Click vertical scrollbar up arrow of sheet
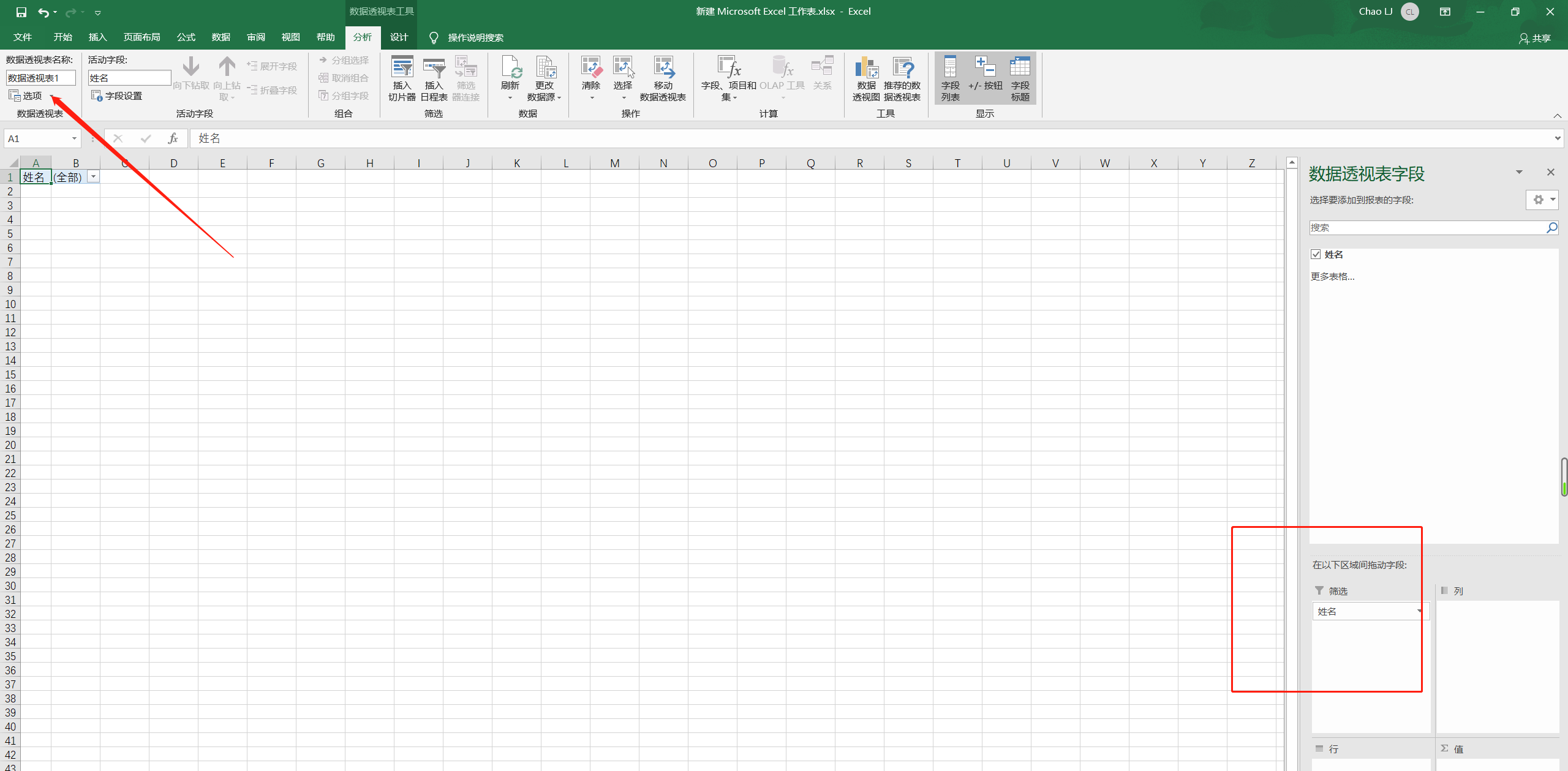This screenshot has width=1568, height=771. click(x=1292, y=162)
